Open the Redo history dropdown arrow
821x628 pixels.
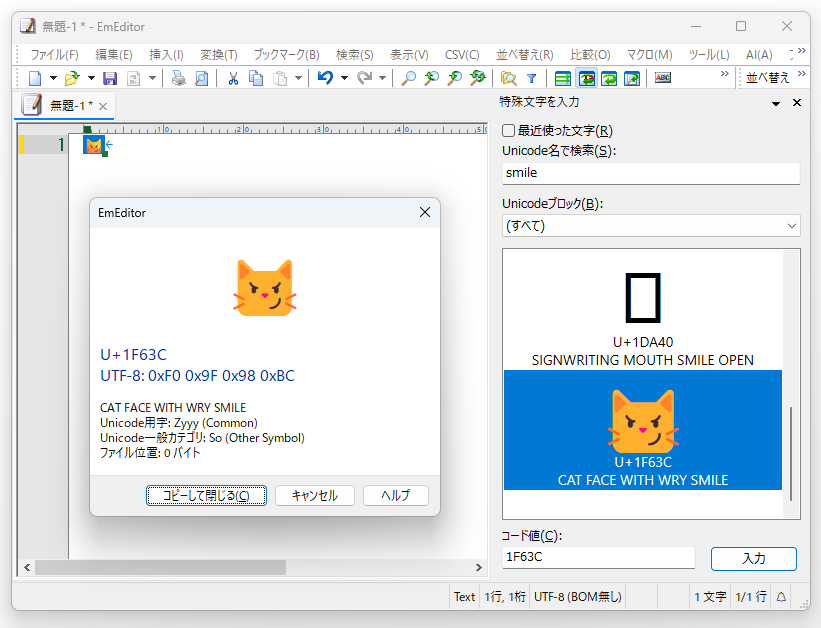coord(383,79)
